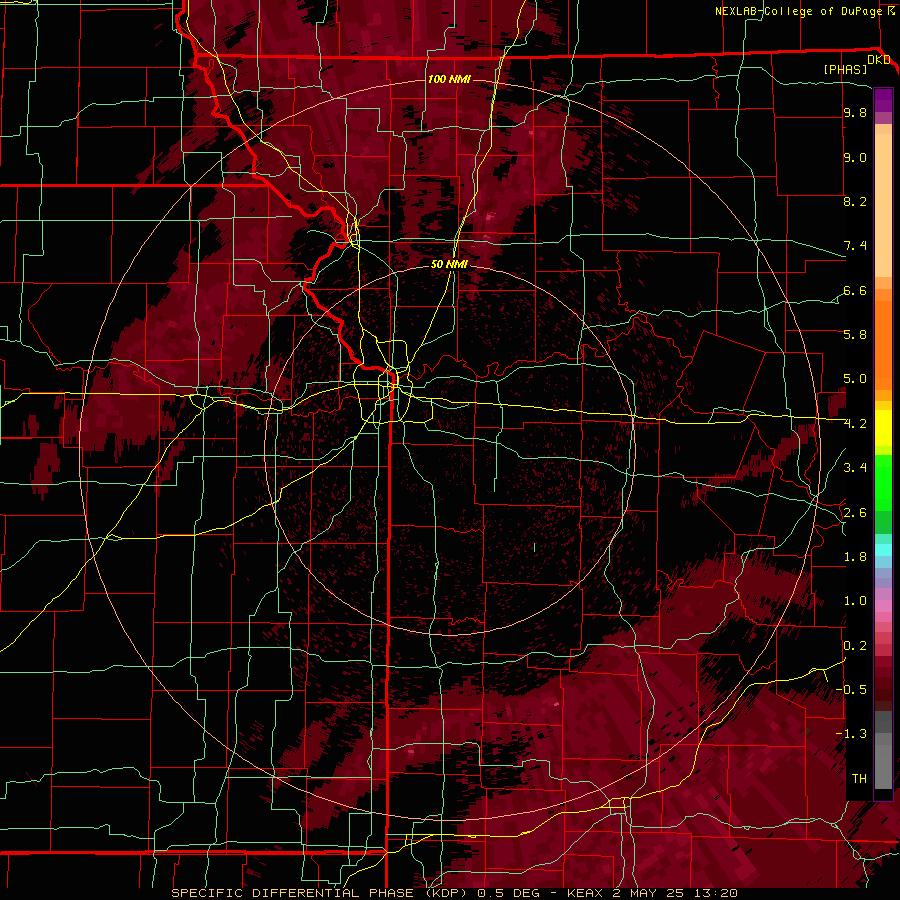Click the 6.6 value on the color scale
Screen dimensions: 900x900
coord(855,290)
